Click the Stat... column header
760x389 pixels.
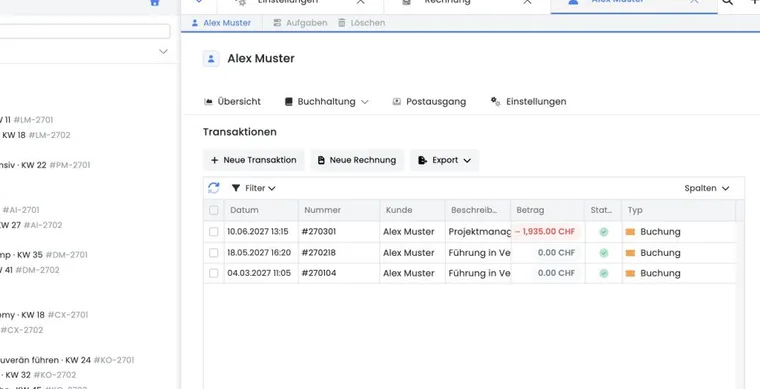click(x=603, y=210)
